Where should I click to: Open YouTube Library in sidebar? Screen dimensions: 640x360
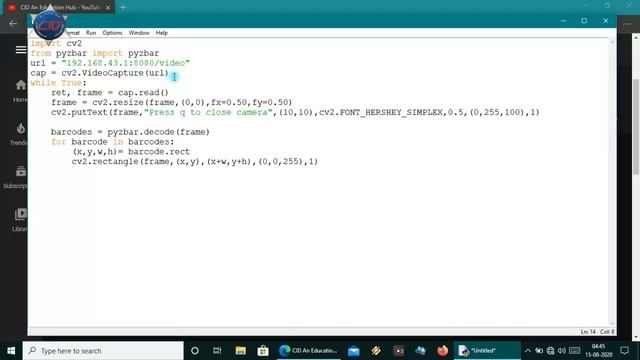[x=20, y=220]
